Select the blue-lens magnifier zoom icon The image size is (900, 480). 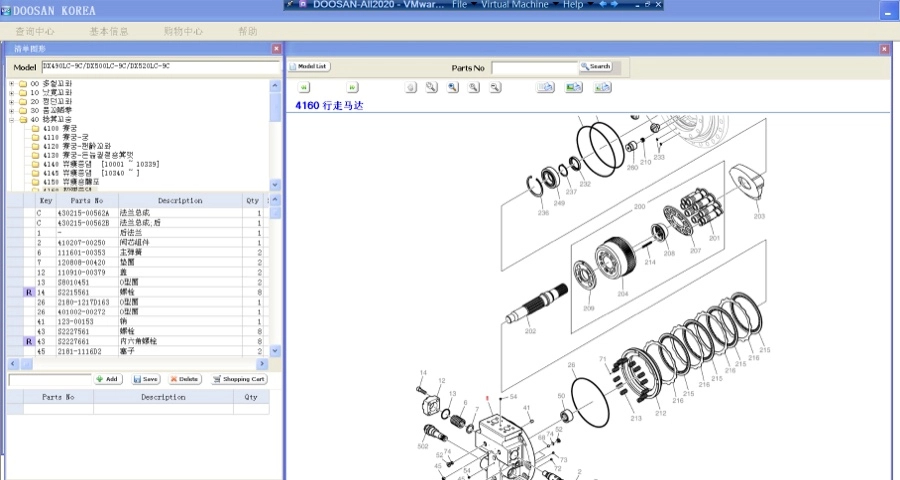[x=453, y=87]
